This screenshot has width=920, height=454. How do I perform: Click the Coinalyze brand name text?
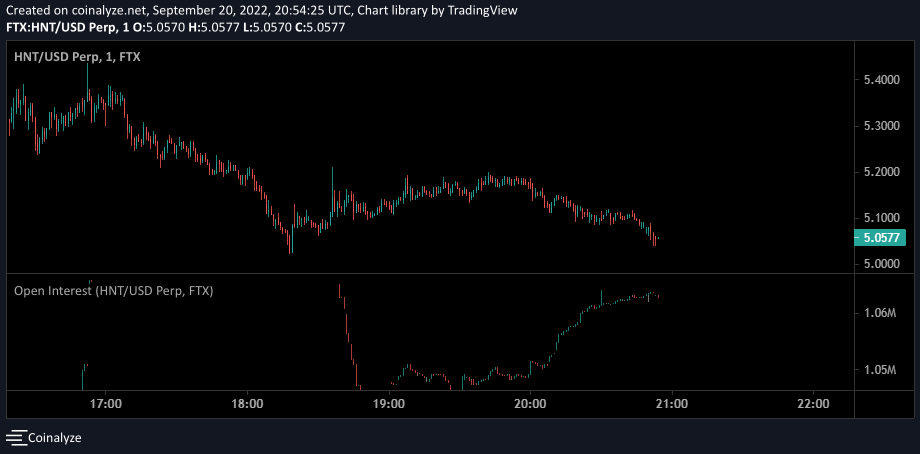point(55,438)
